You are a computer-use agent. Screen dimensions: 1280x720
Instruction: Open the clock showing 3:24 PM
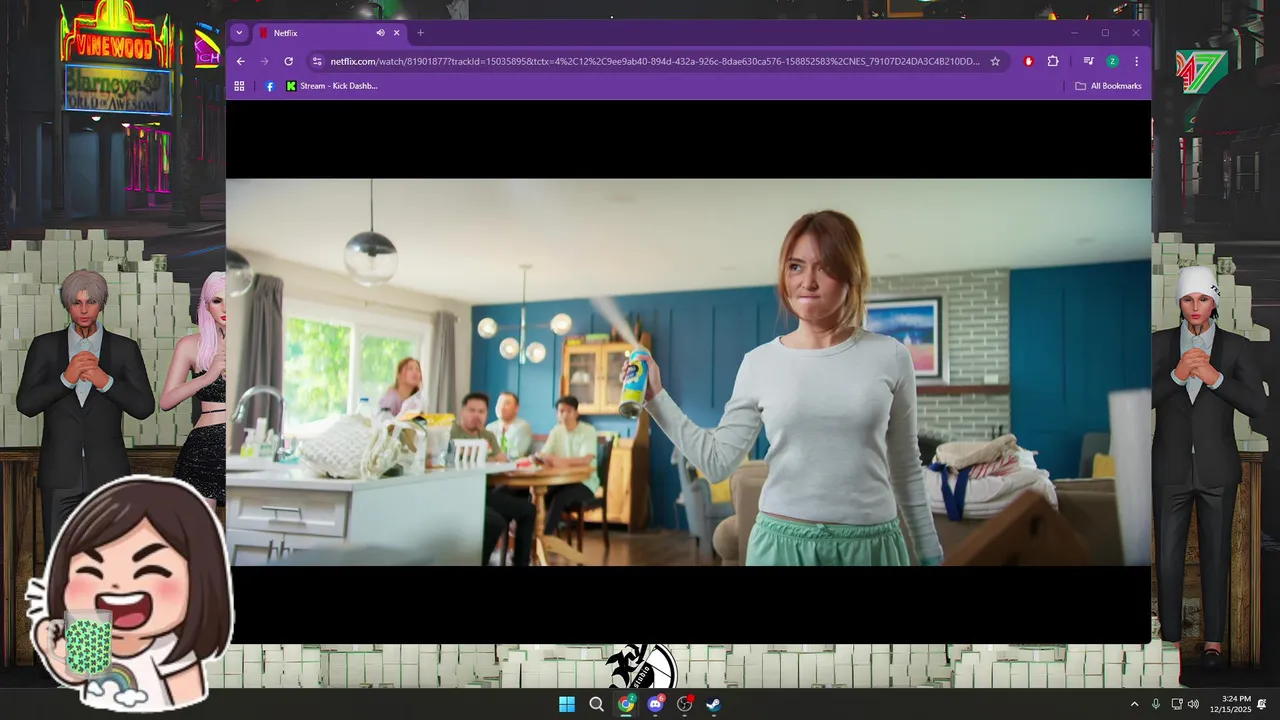[1230, 704]
